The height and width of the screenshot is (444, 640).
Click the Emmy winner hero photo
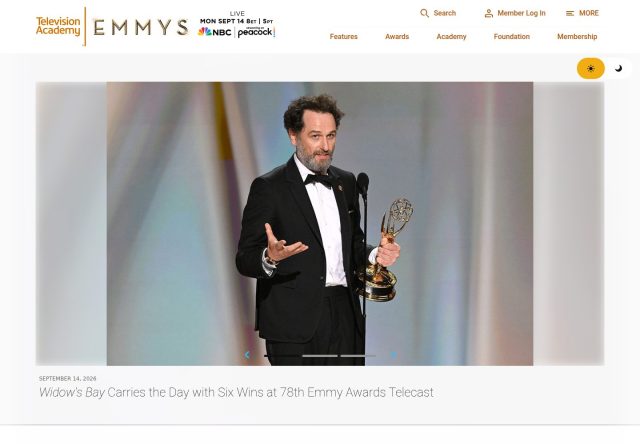(320, 224)
